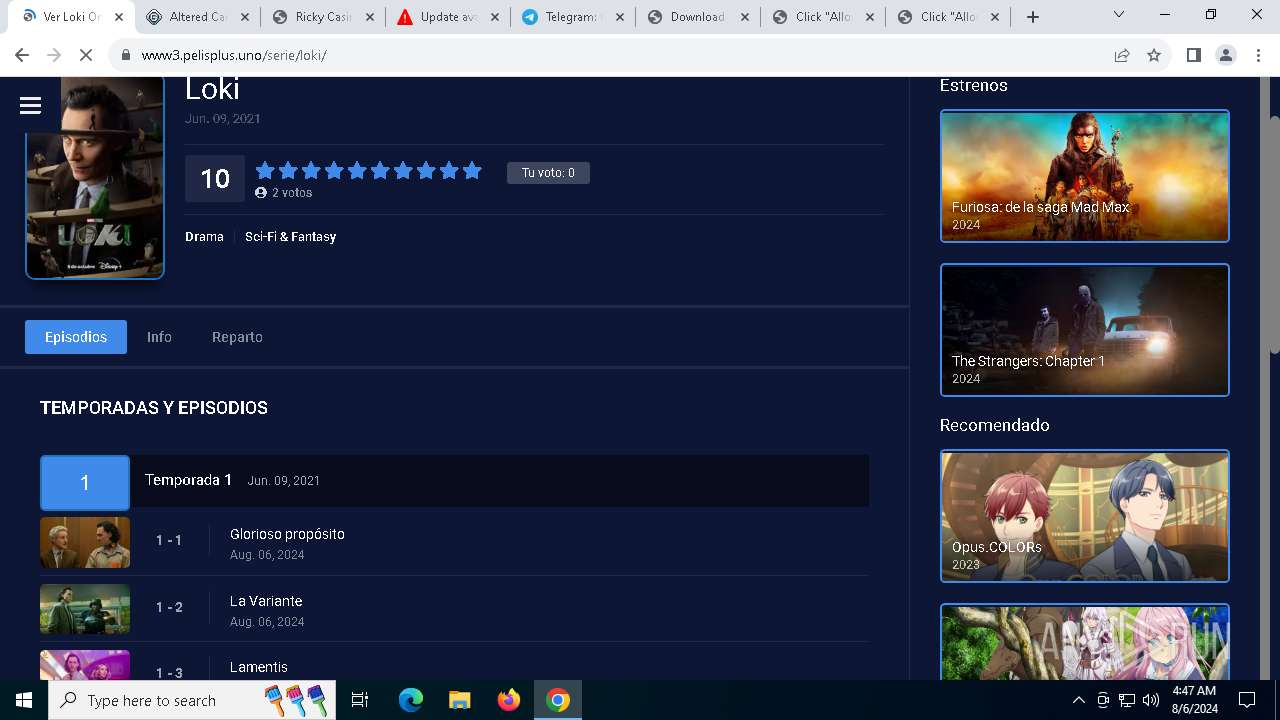Toggle the browser side panel
This screenshot has width=1280, height=720.
[1193, 55]
